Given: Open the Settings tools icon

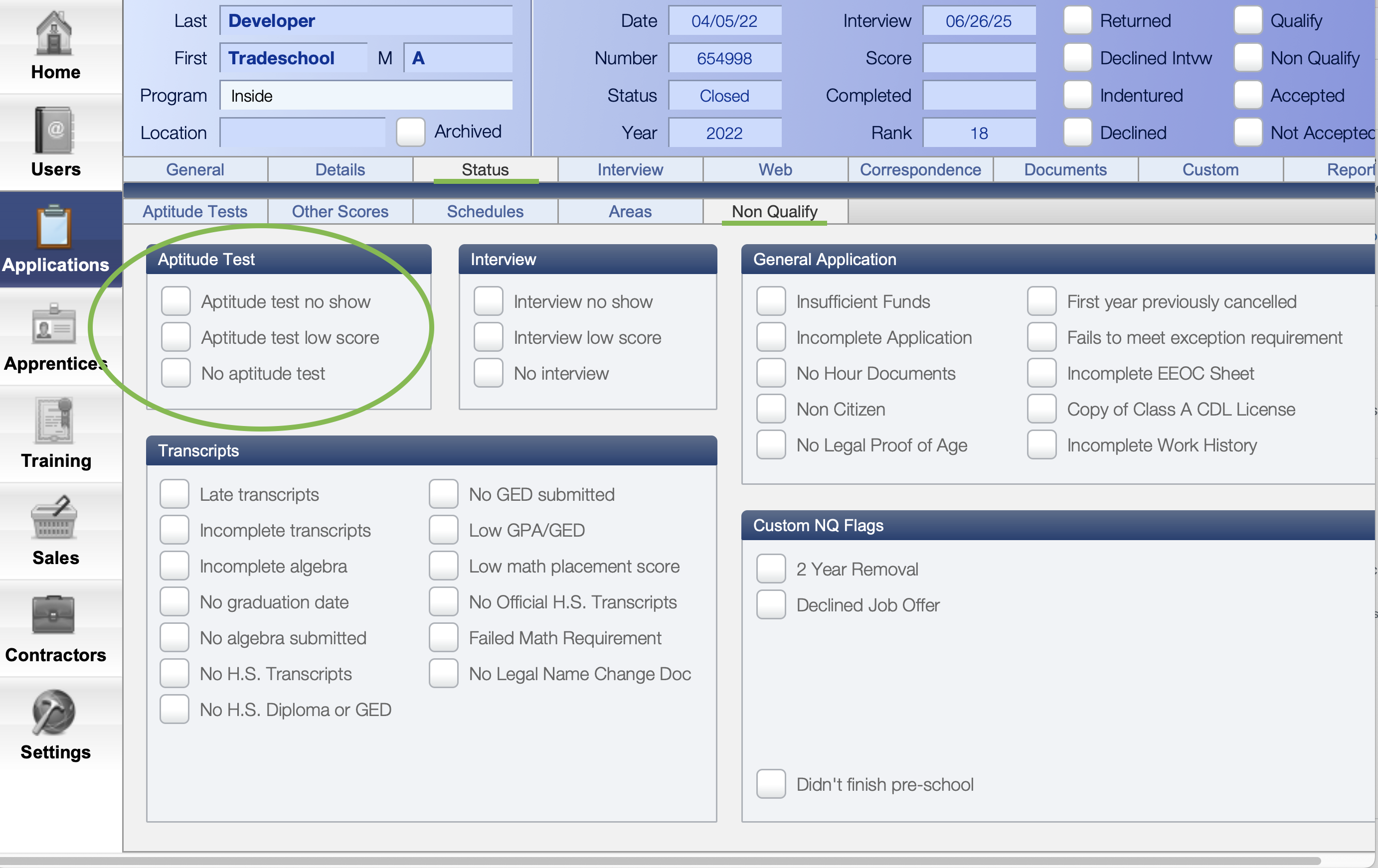Looking at the screenshot, I should coord(54,712).
